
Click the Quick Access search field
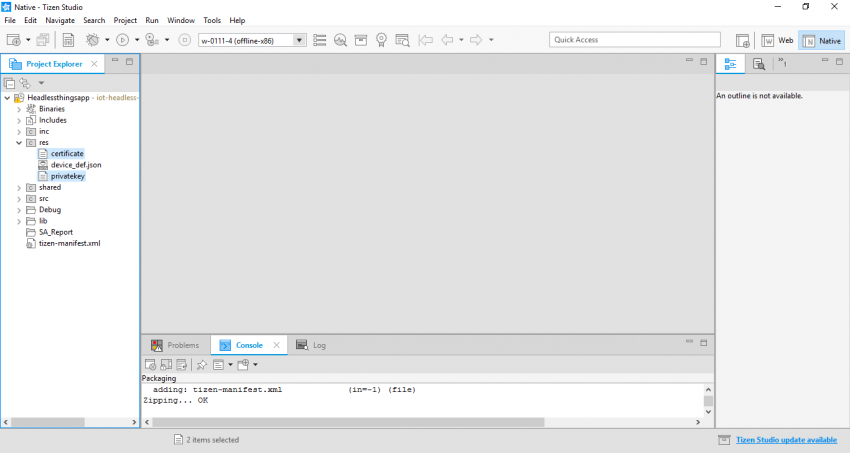pyautogui.click(x=635, y=40)
